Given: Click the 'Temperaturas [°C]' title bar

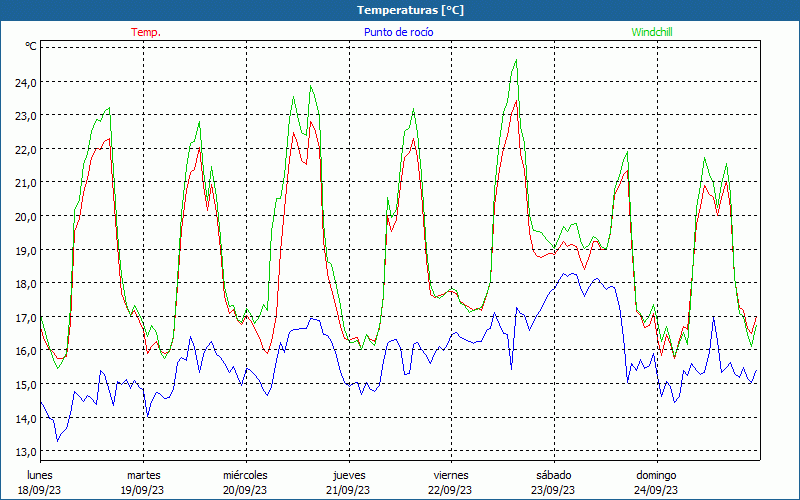Looking at the screenshot, I should point(400,10).
